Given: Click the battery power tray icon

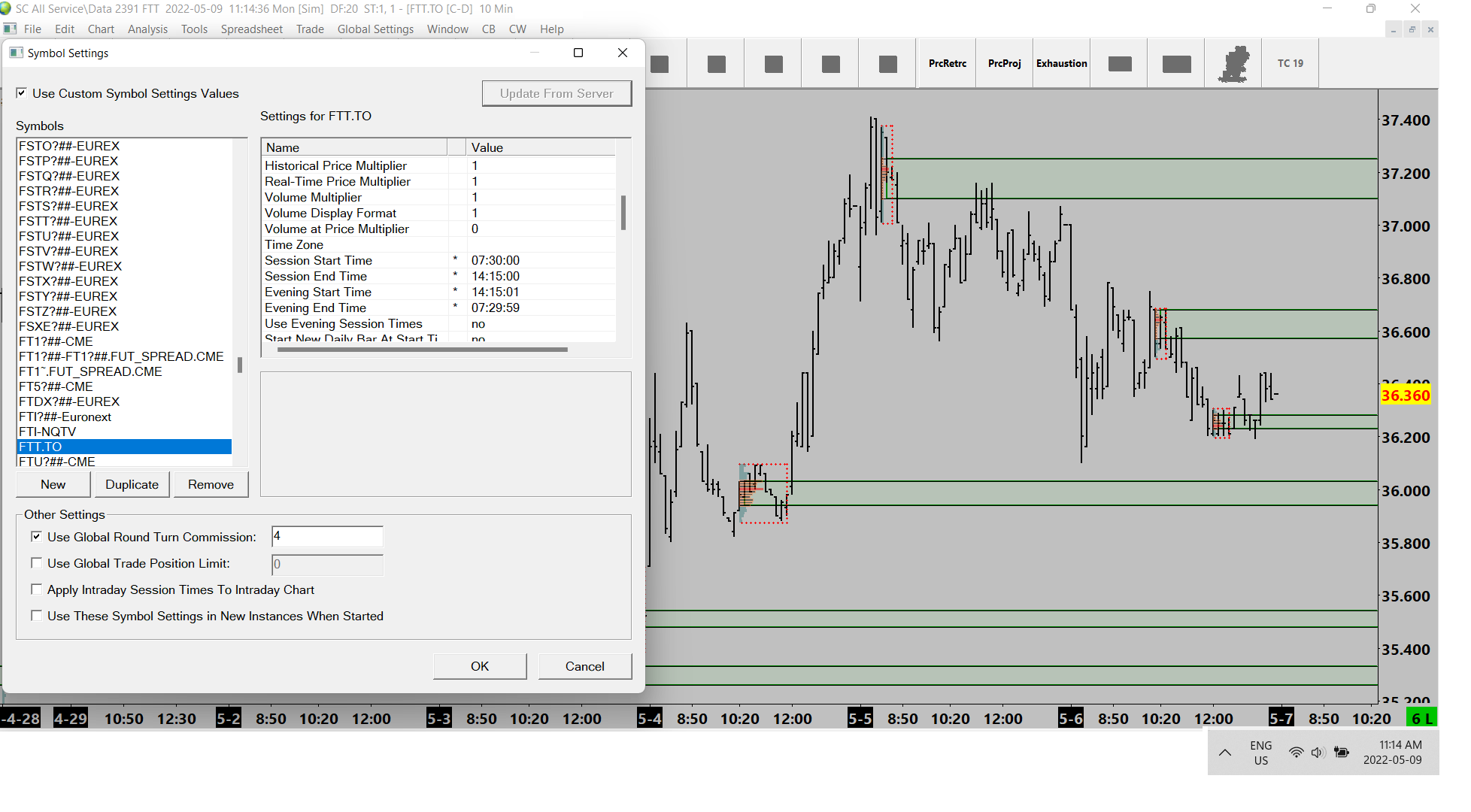Looking at the screenshot, I should (x=1341, y=753).
